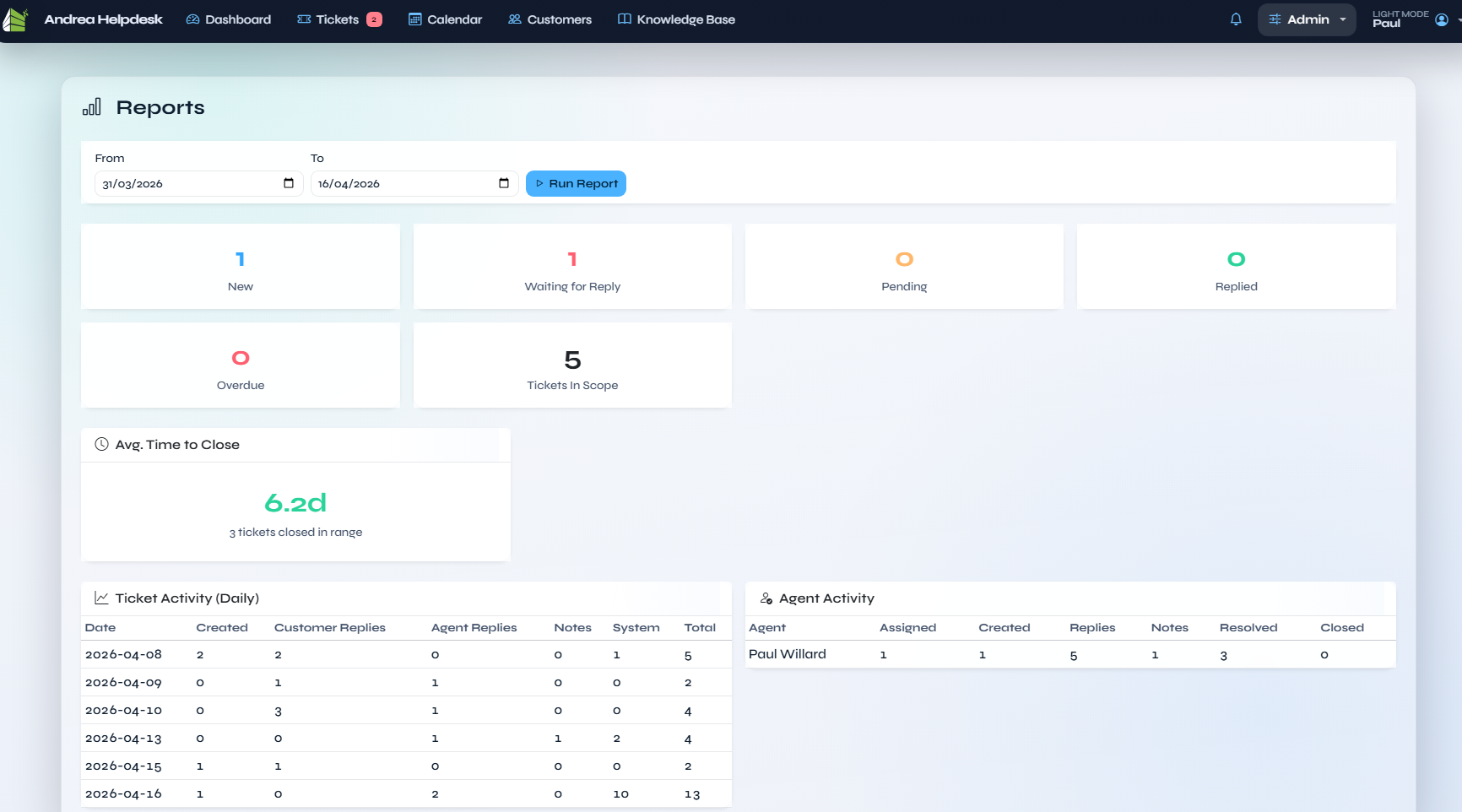Click the user profile avatar icon
This screenshot has height=812, width=1462.
point(1442,19)
